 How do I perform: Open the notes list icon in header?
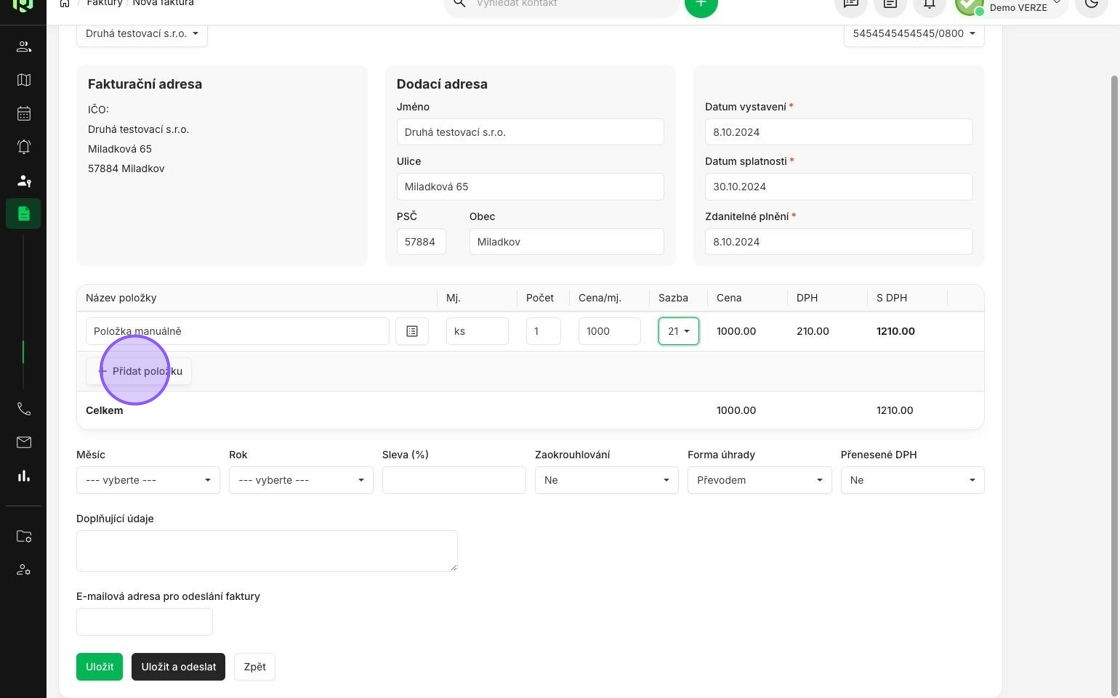[x=890, y=4]
